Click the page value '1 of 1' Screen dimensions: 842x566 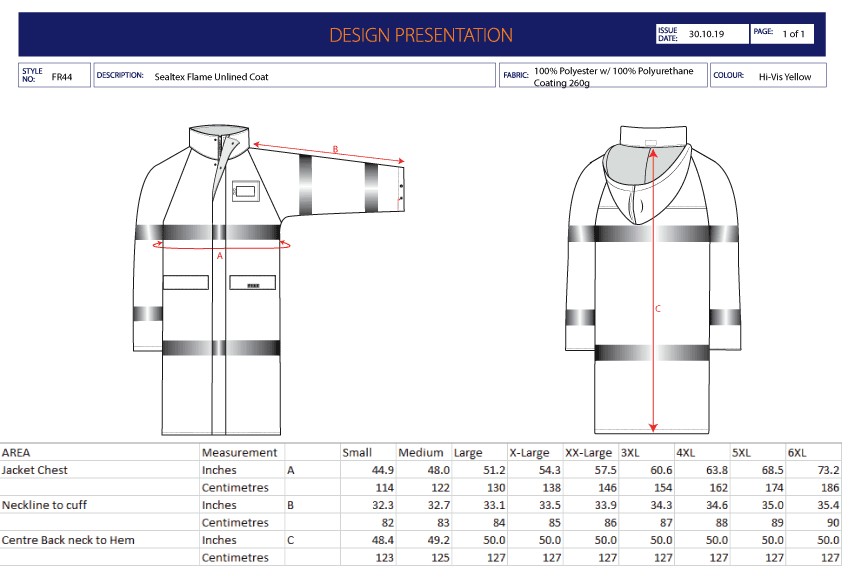tap(794, 34)
